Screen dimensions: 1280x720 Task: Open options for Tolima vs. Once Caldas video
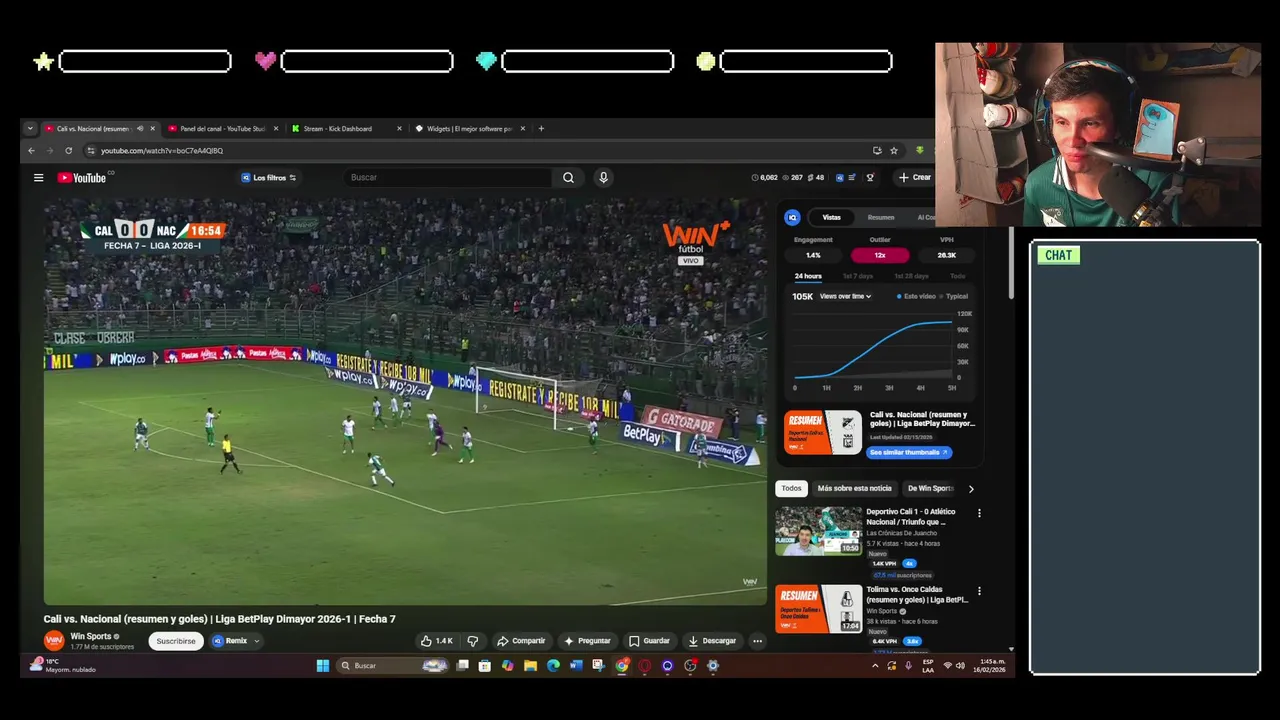pos(979,591)
